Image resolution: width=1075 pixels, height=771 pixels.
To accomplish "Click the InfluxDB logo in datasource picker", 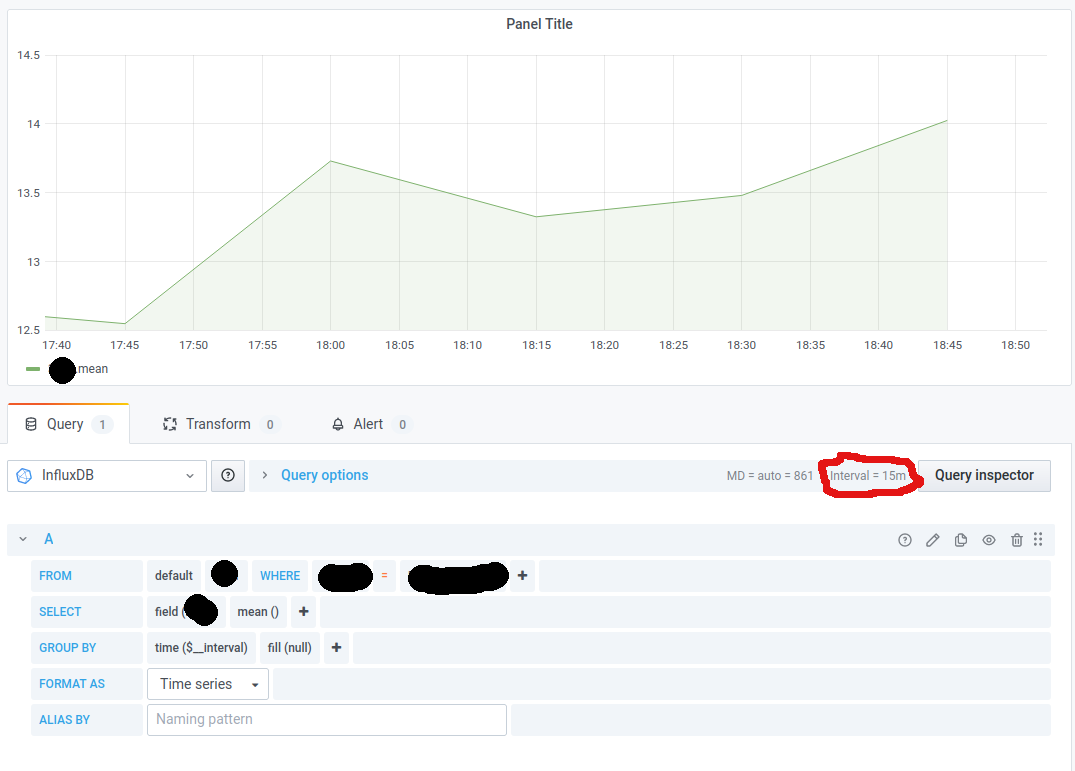I will point(22,476).
